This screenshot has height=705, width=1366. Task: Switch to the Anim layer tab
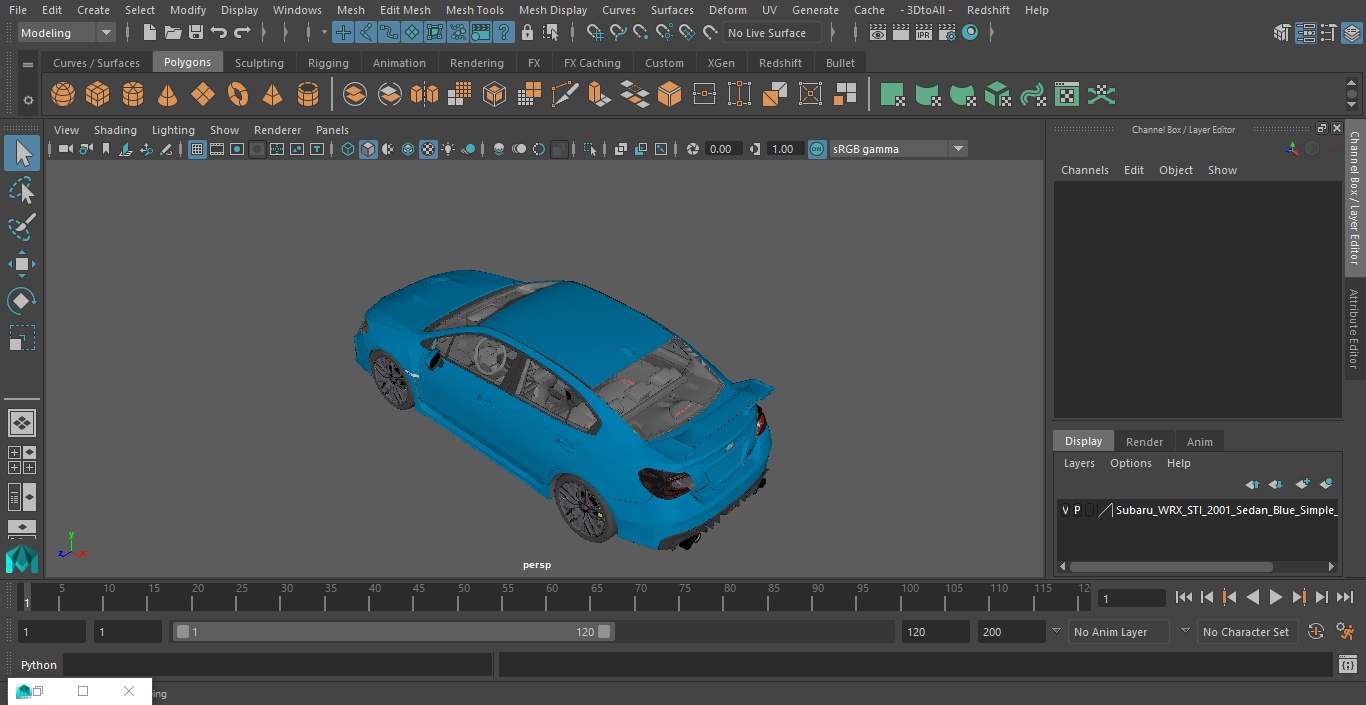pos(1199,442)
